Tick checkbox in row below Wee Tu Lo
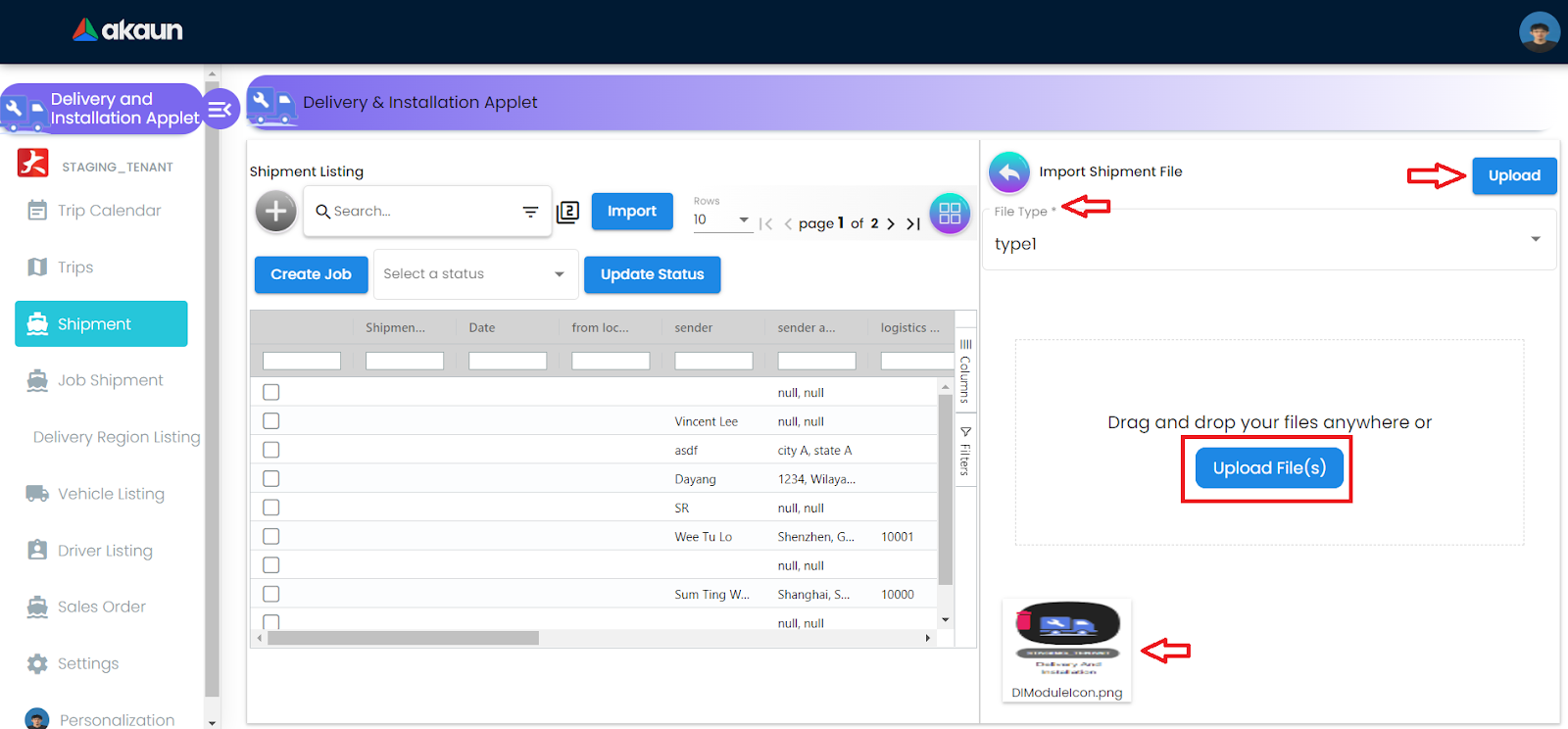Image resolution: width=1568 pixels, height=729 pixels. coord(271,565)
